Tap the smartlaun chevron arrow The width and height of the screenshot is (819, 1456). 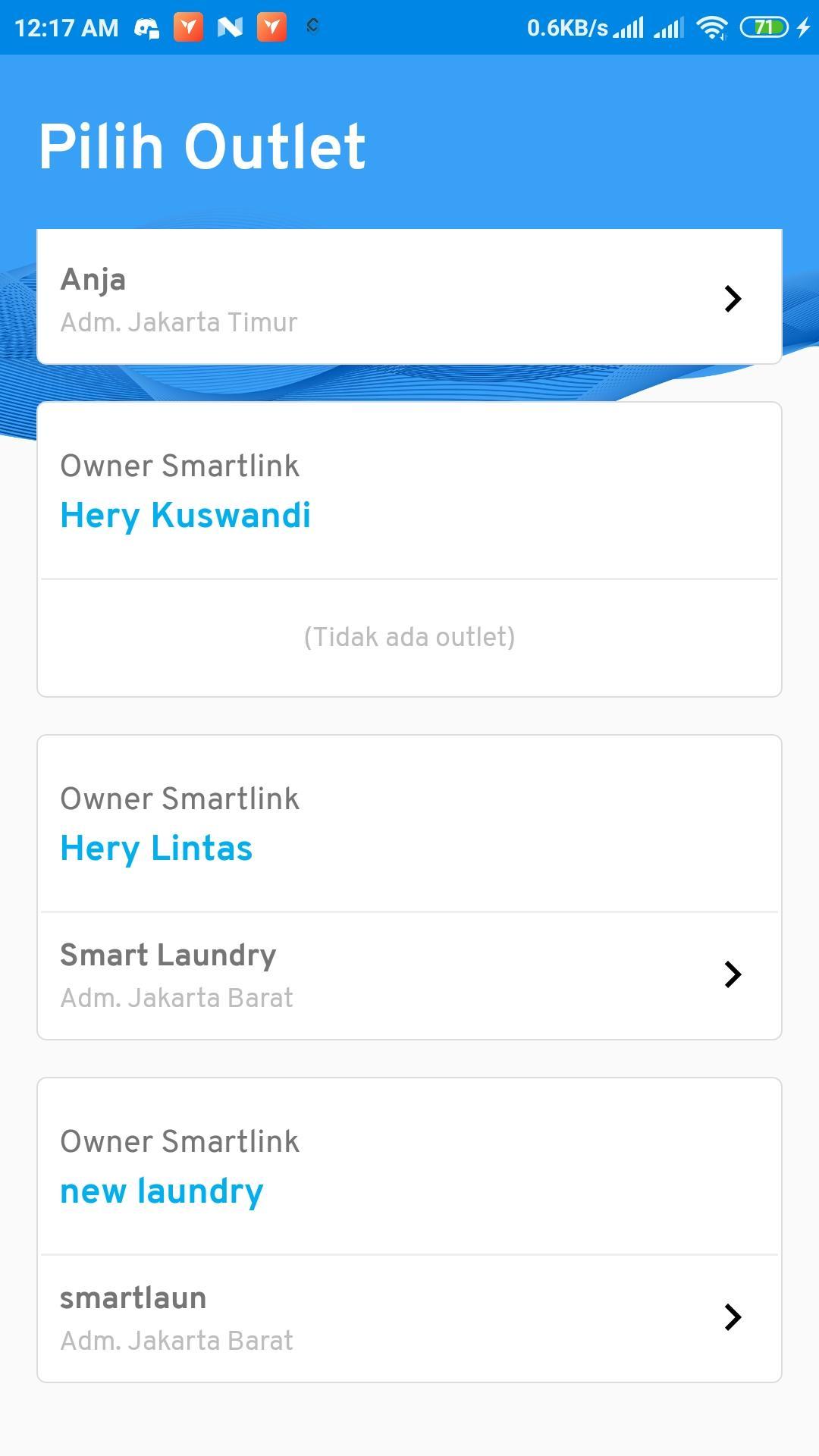point(733,1317)
